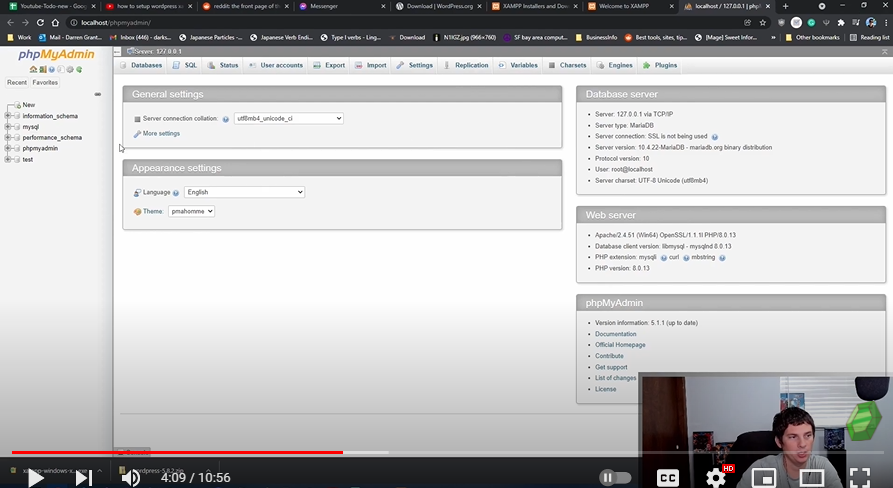Open the Plugins tab
This screenshot has width=893, height=488.
click(660, 65)
